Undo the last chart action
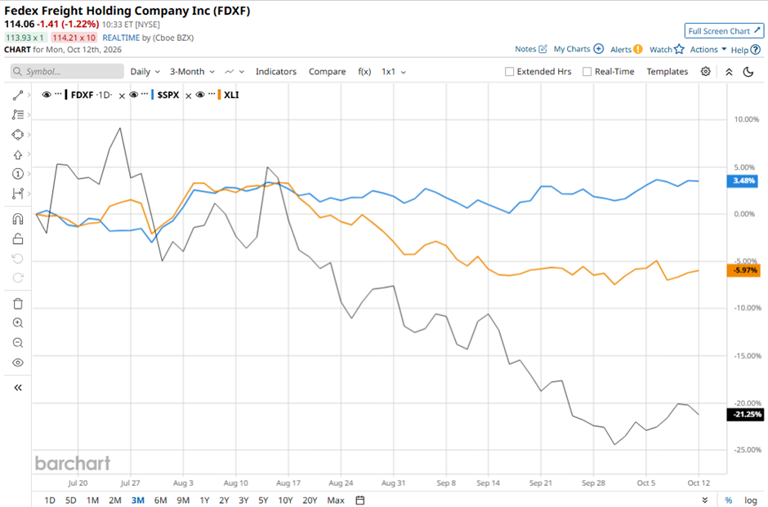 tap(18, 258)
